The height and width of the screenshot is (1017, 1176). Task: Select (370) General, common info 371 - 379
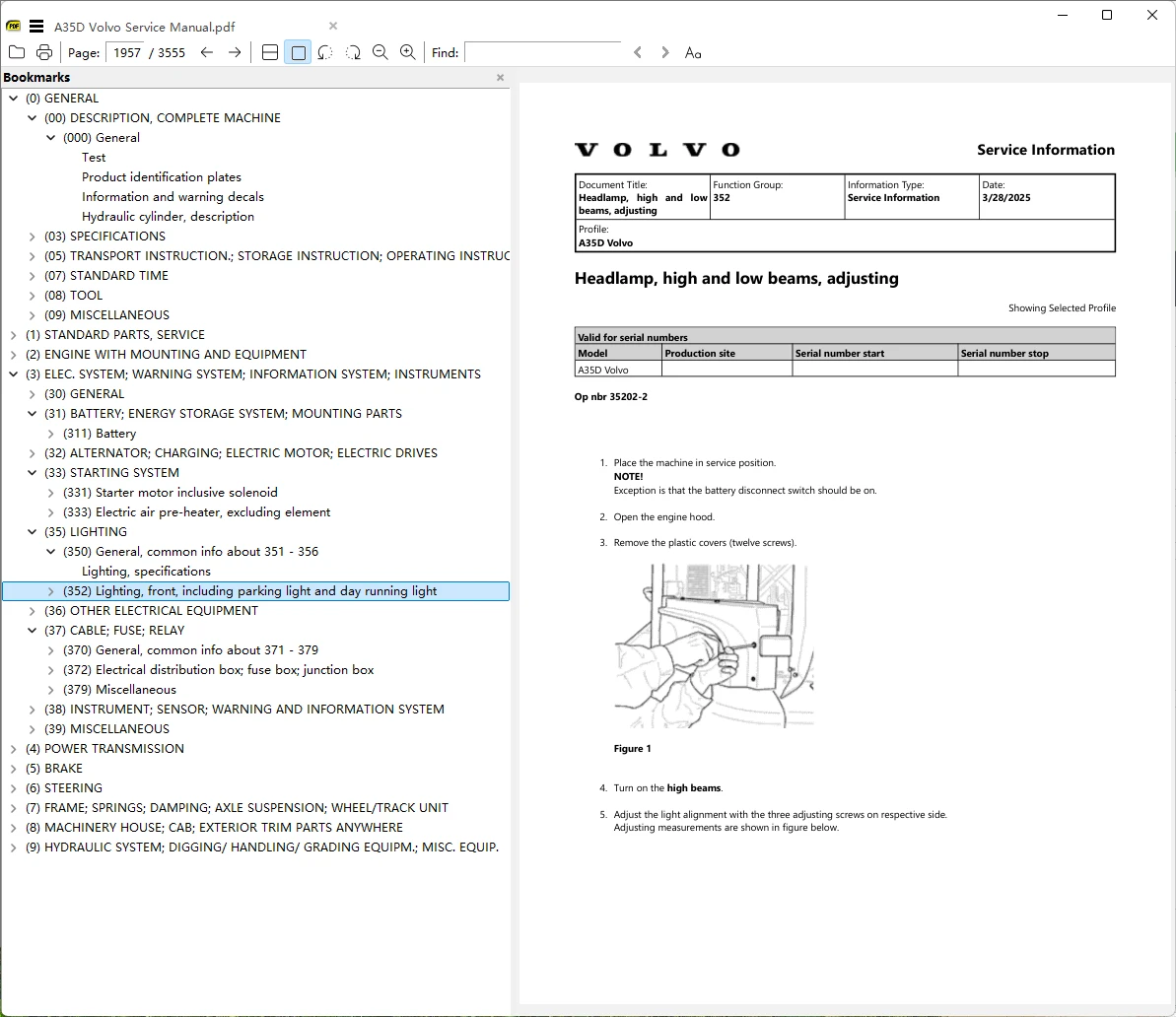[190, 650]
